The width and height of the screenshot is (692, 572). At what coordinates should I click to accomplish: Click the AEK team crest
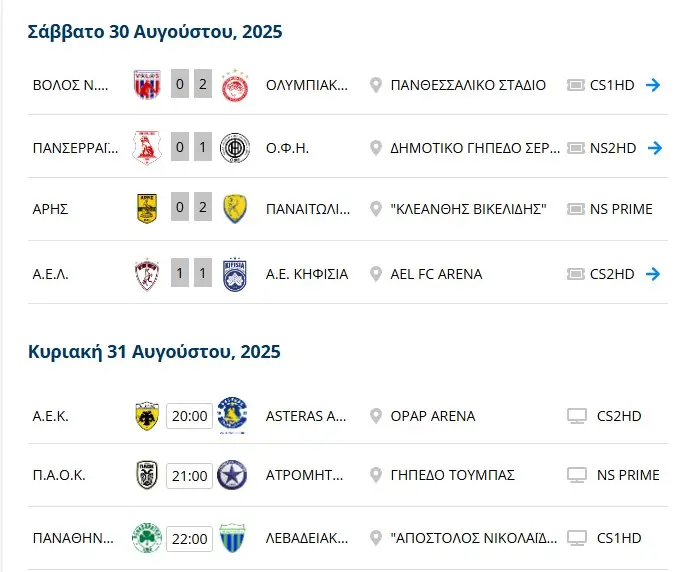pos(148,416)
